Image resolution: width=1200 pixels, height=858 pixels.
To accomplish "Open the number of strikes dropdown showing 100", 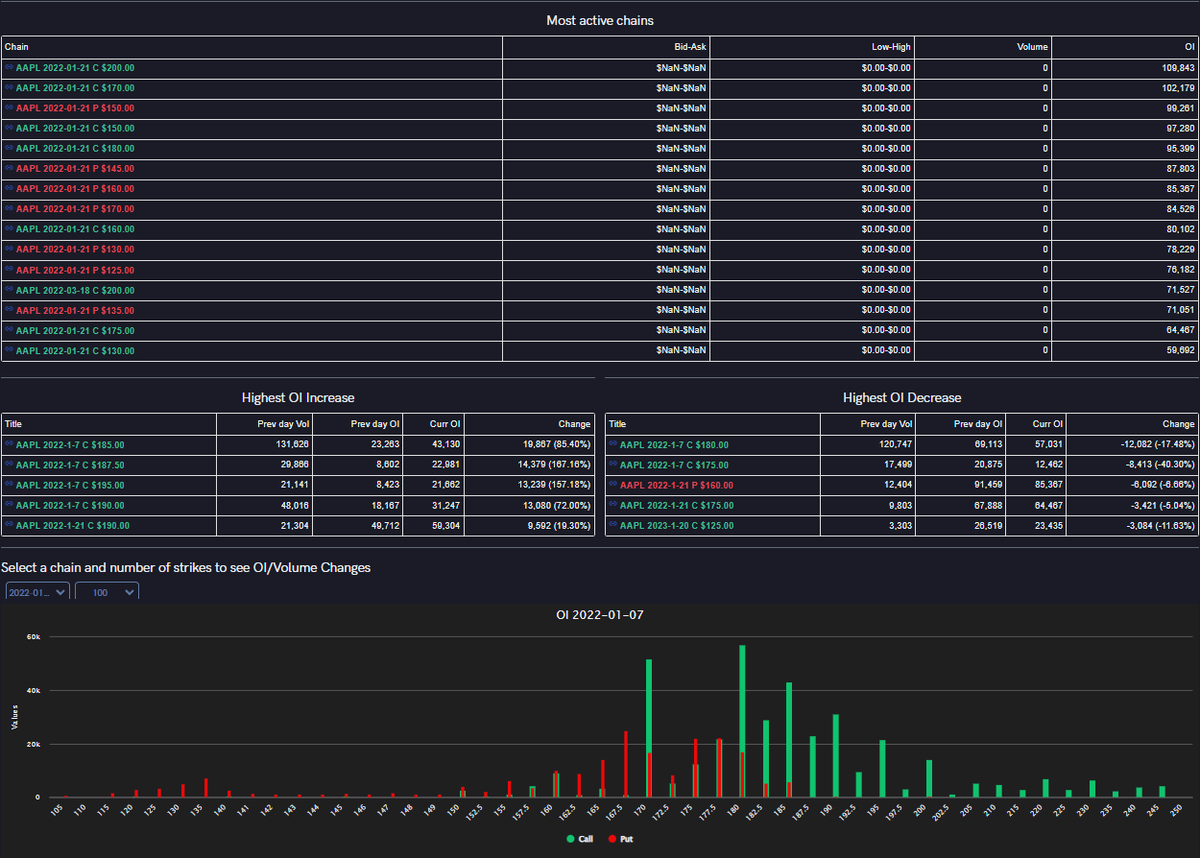I will click(107, 592).
